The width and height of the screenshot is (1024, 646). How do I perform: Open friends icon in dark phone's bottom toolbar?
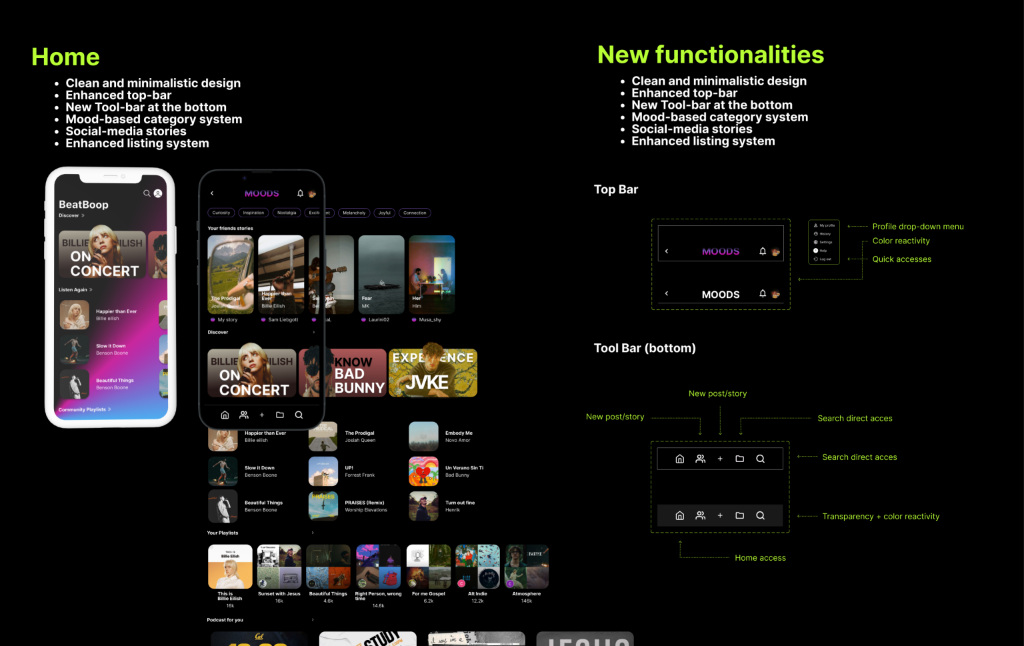tap(243, 414)
